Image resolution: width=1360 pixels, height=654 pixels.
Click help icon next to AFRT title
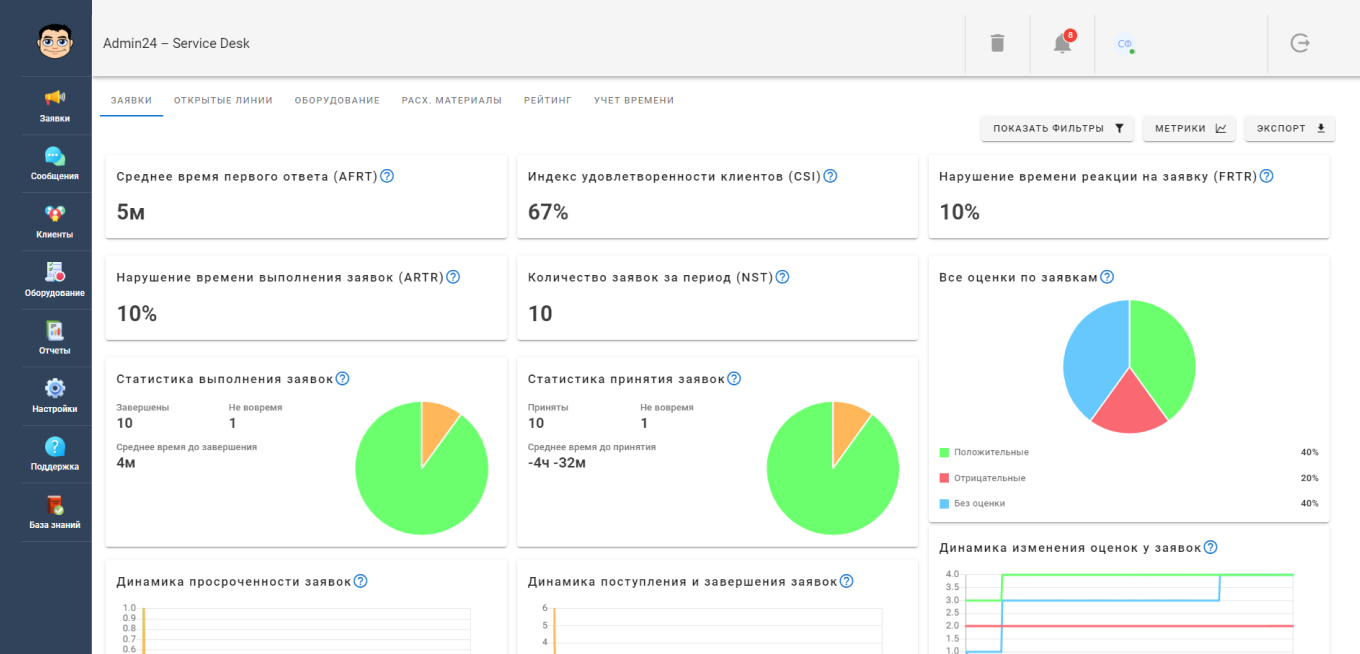coord(387,176)
